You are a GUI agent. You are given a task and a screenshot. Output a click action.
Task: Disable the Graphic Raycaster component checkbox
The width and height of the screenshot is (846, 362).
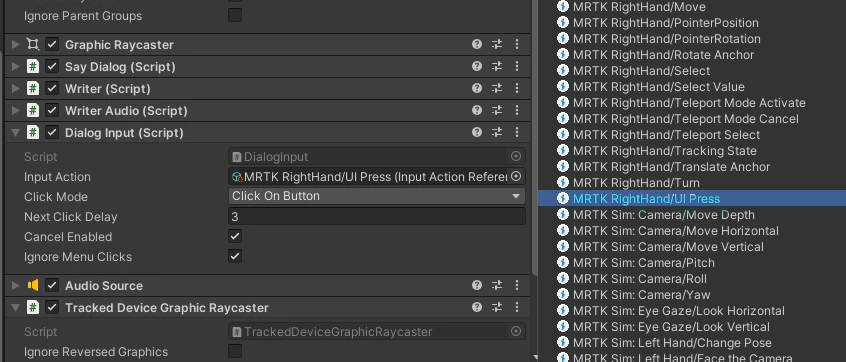pos(52,44)
